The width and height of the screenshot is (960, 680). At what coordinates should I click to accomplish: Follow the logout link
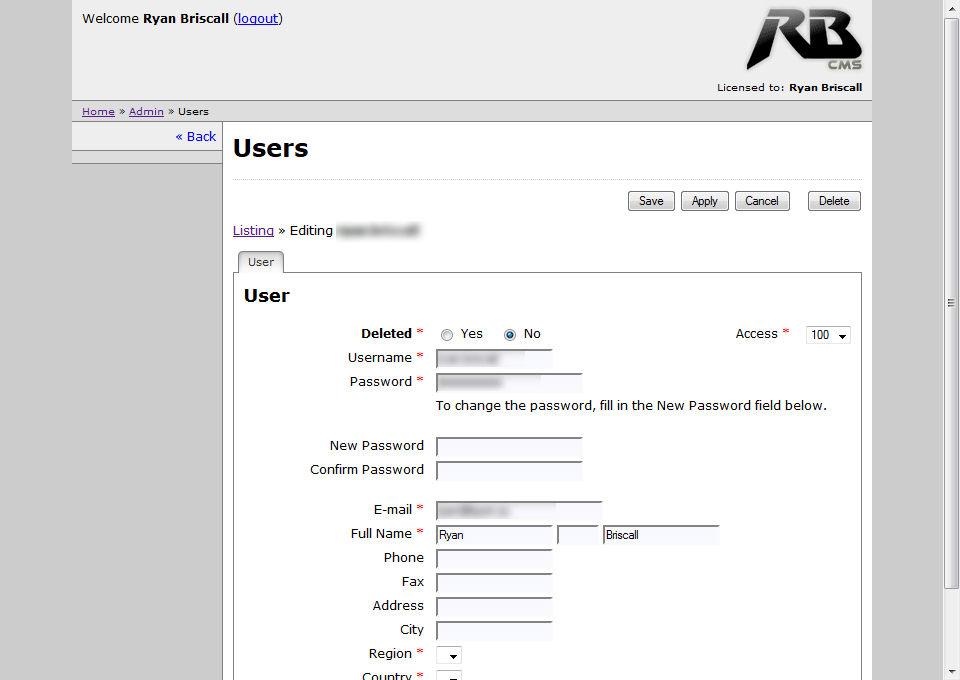[258, 18]
